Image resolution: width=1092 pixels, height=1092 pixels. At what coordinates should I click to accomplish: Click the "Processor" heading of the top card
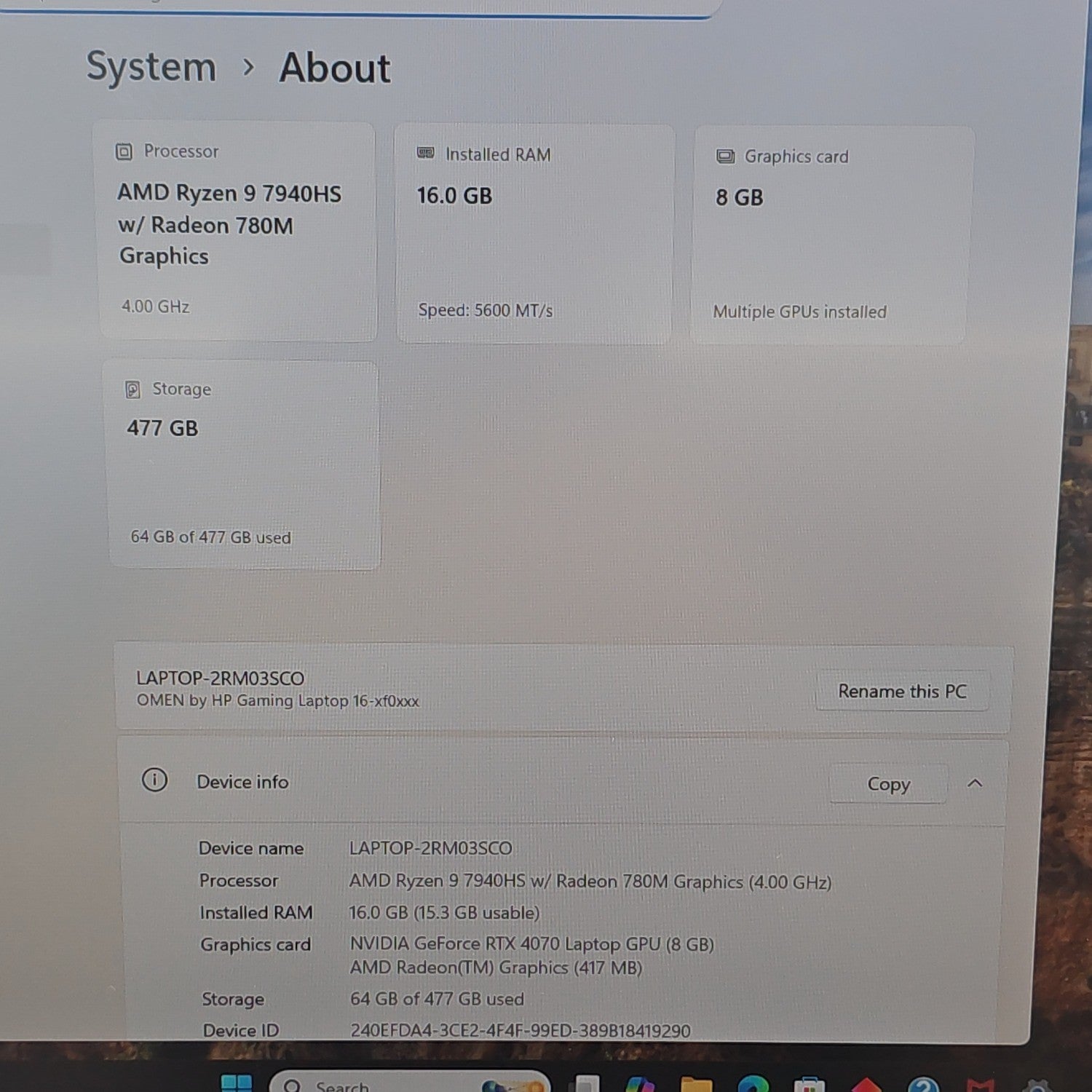tap(181, 151)
